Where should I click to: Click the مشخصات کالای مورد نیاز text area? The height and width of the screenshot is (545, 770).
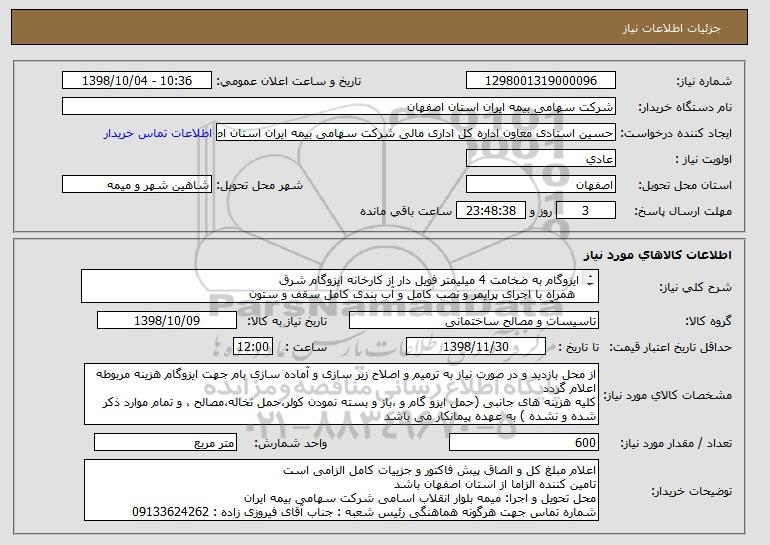click(x=341, y=394)
